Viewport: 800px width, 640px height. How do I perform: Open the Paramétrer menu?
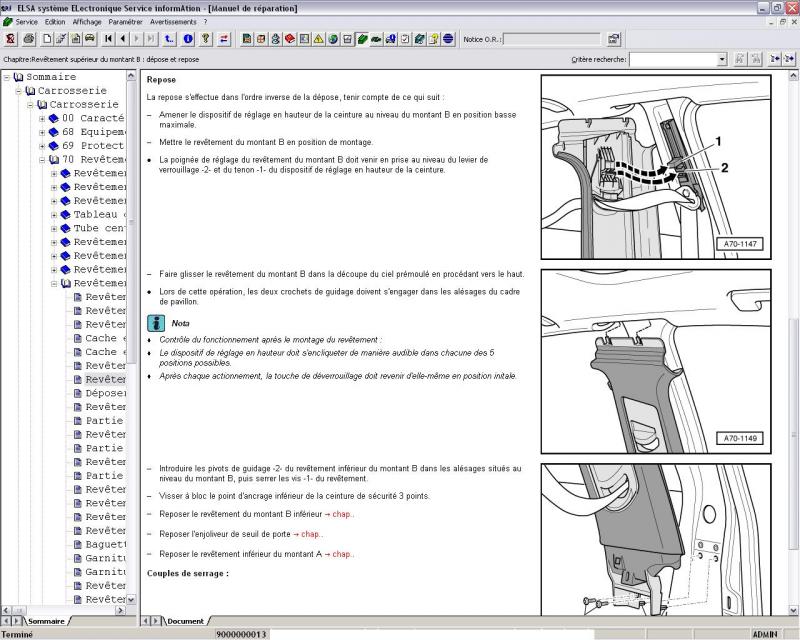point(126,22)
